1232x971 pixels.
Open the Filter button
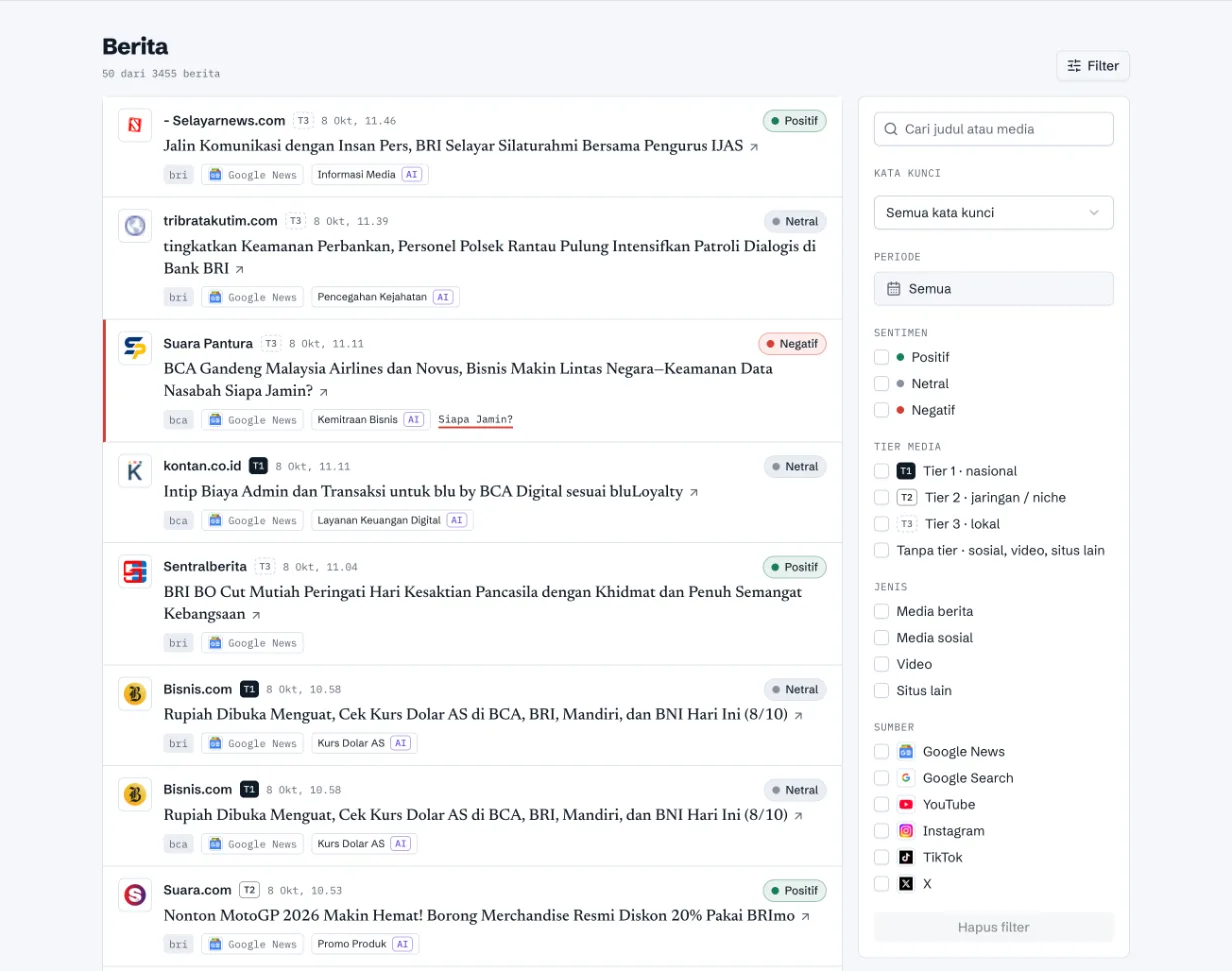click(1093, 66)
